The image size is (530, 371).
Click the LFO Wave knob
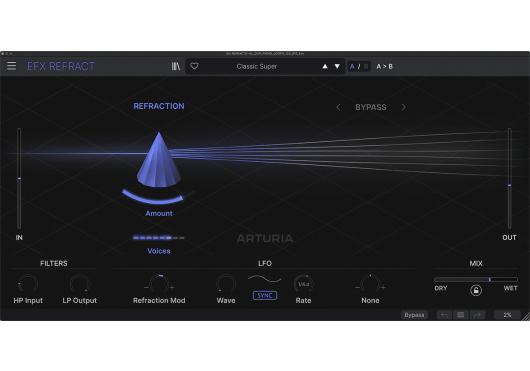(x=226, y=284)
